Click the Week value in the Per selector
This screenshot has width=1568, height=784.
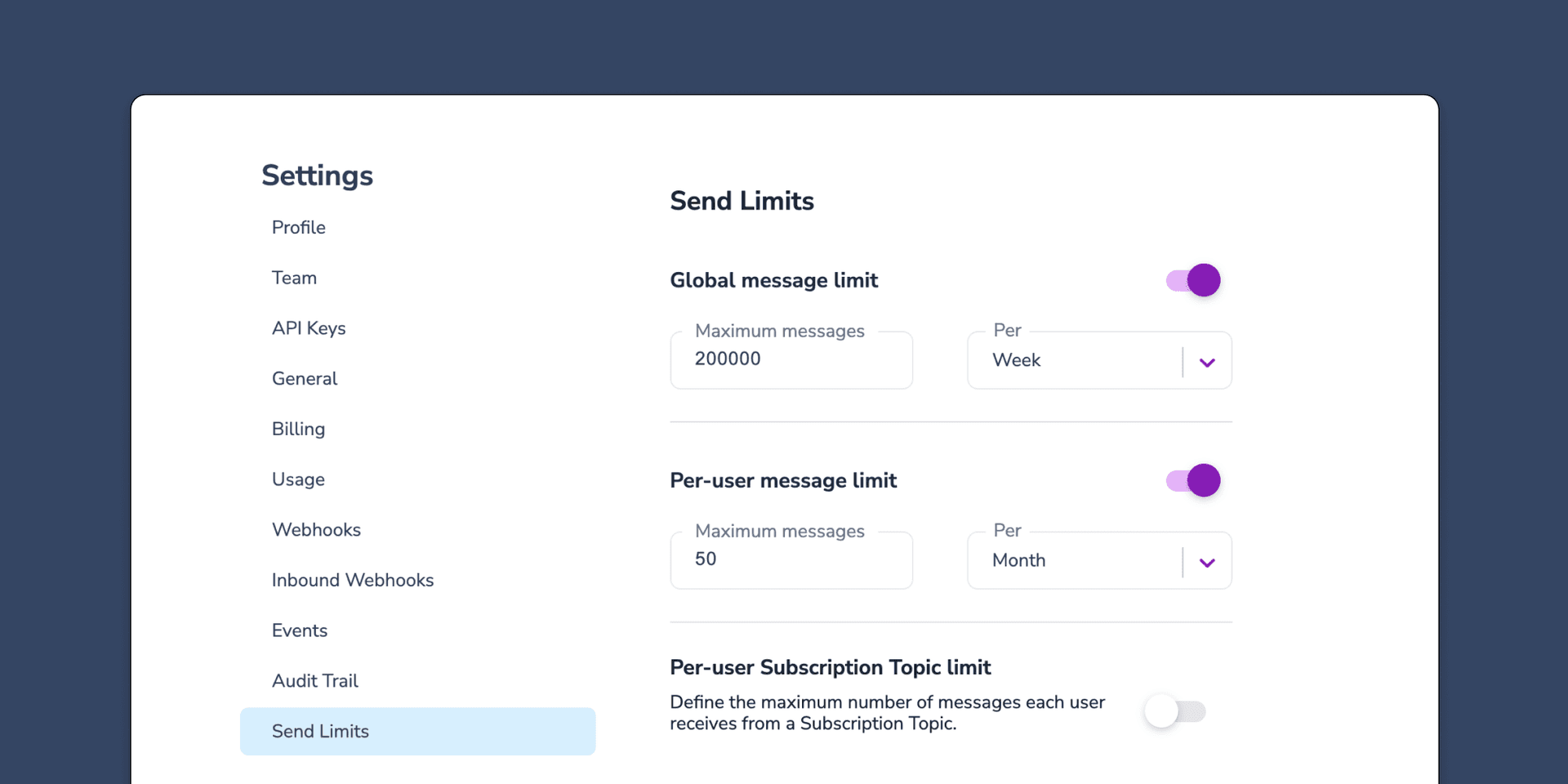tap(1016, 360)
